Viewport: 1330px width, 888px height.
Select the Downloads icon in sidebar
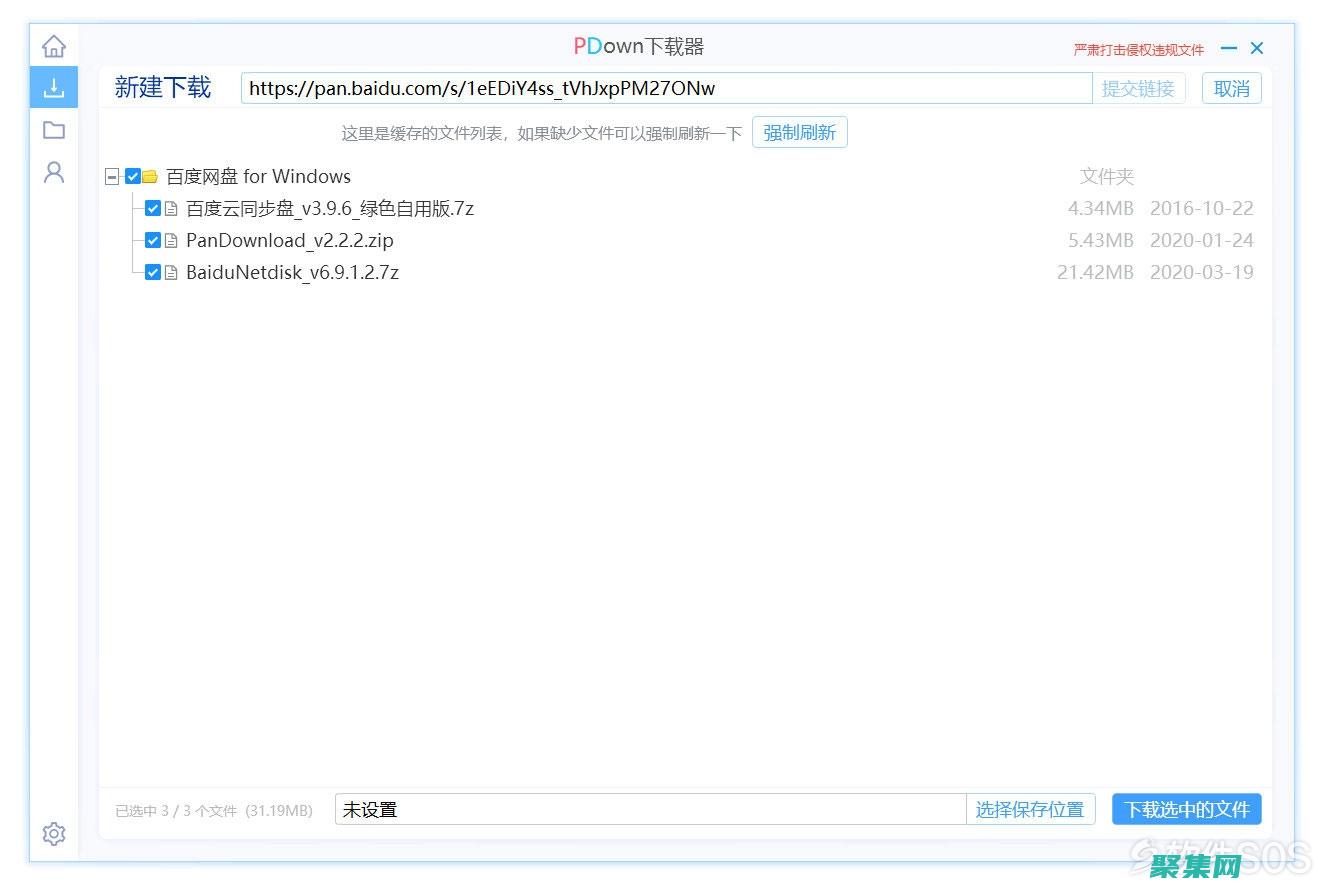click(x=53, y=87)
